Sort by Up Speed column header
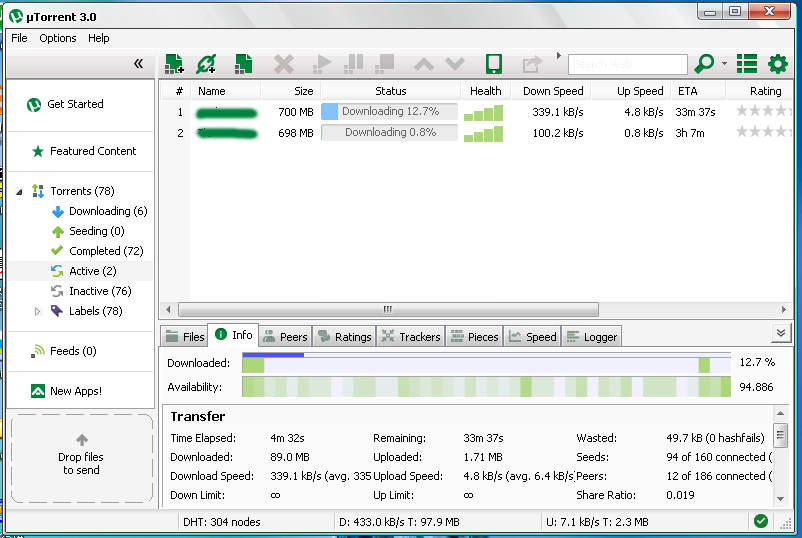Screen dimensions: 802x538 [631, 91]
